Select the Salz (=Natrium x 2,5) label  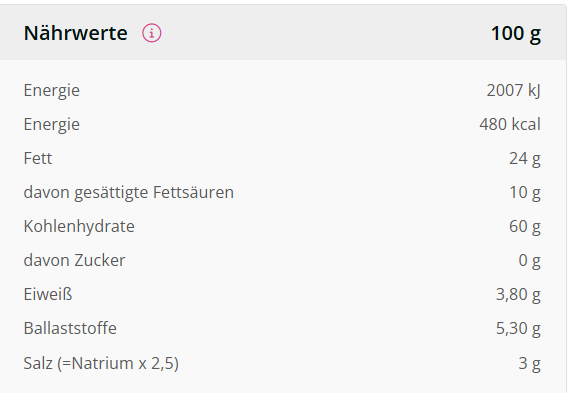[x=101, y=364]
